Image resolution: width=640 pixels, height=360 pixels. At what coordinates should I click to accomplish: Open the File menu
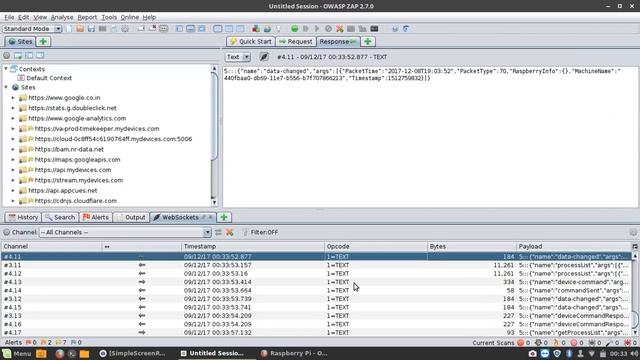[9, 17]
